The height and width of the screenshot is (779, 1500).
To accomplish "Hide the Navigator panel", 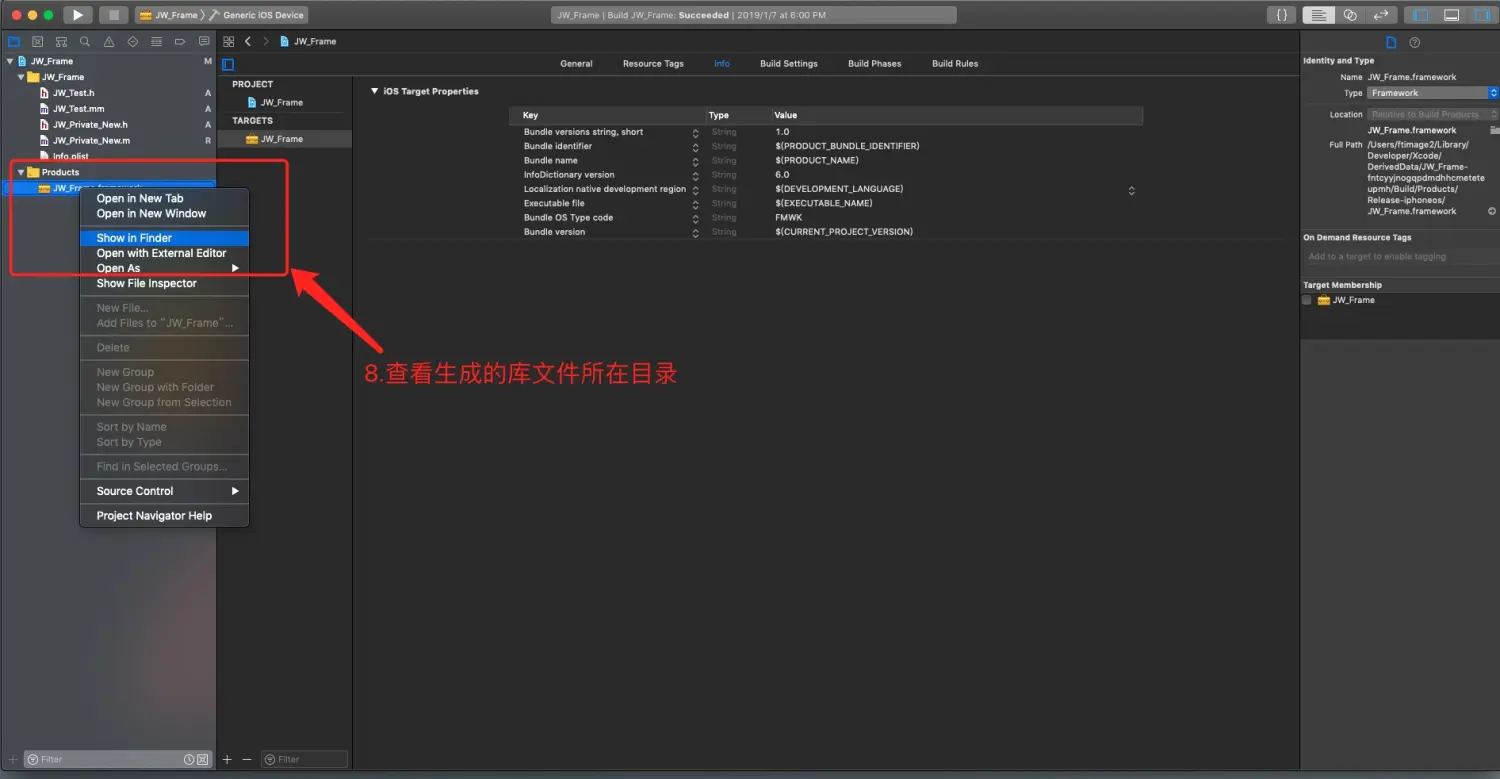I will pyautogui.click(x=1420, y=15).
